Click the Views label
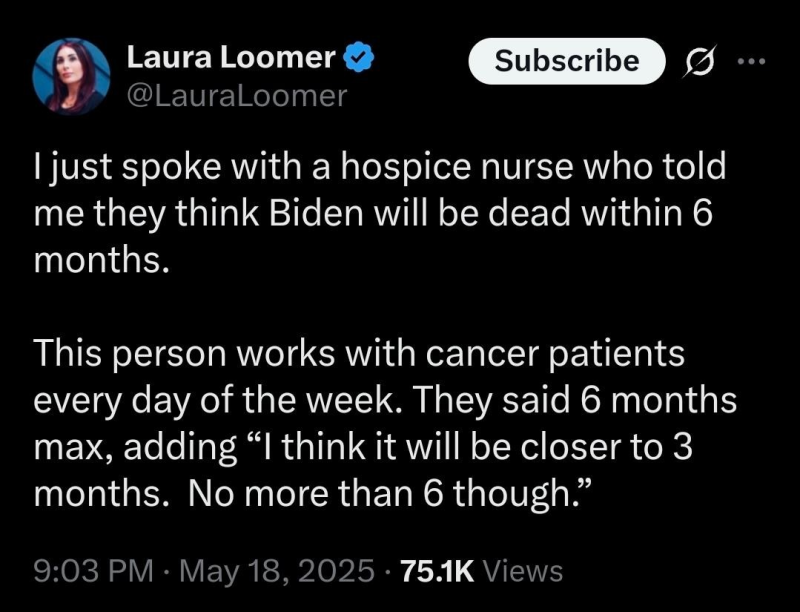 pyautogui.click(x=523, y=570)
